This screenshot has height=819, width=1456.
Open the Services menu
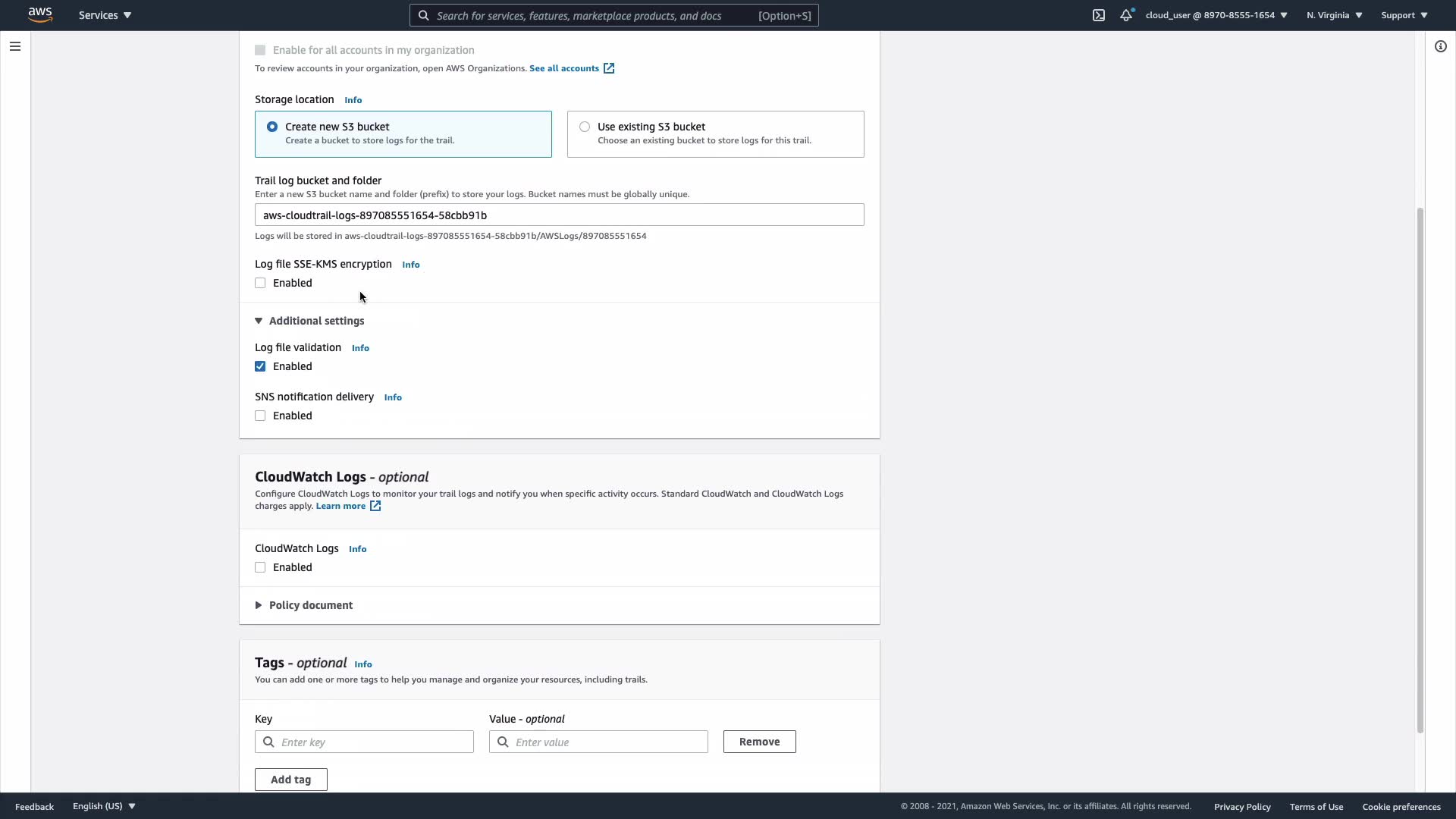point(105,15)
